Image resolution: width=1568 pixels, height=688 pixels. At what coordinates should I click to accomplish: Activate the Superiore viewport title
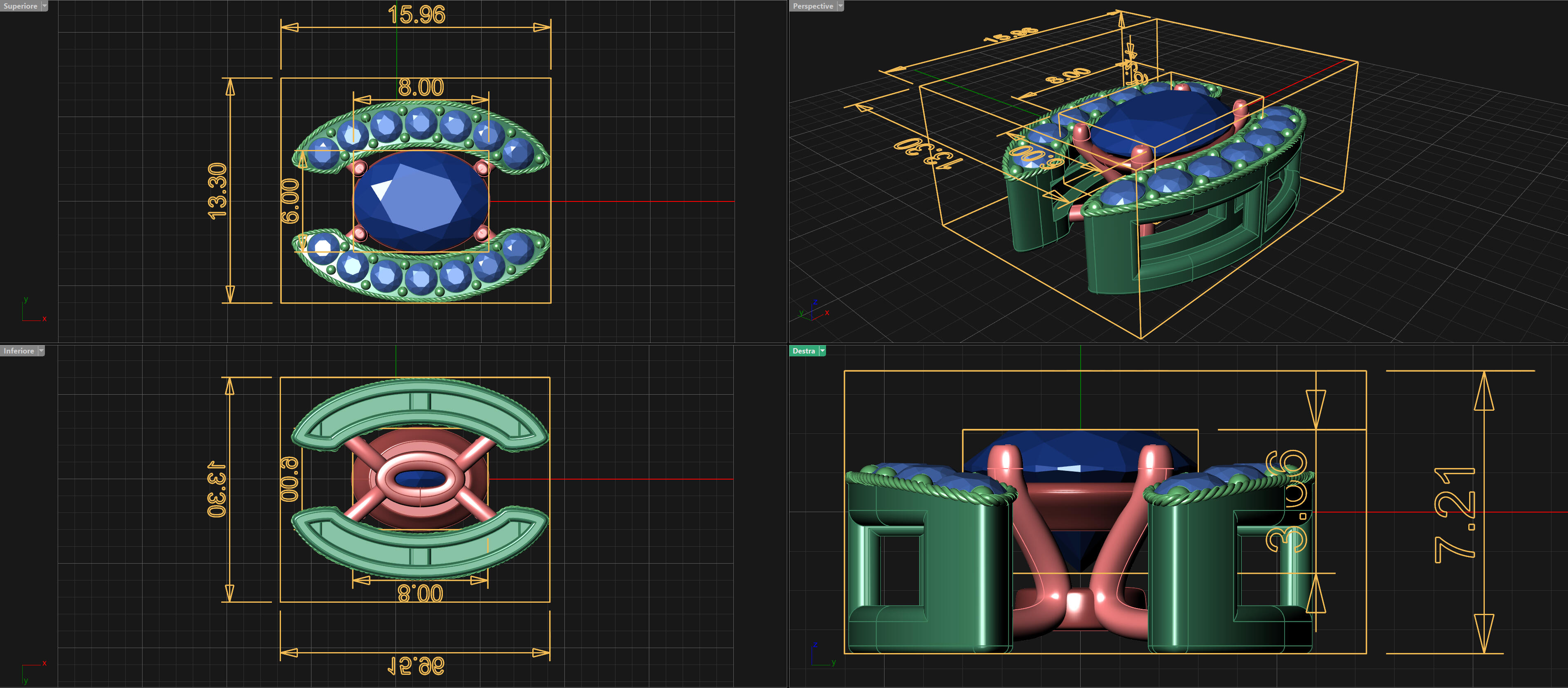(20, 6)
